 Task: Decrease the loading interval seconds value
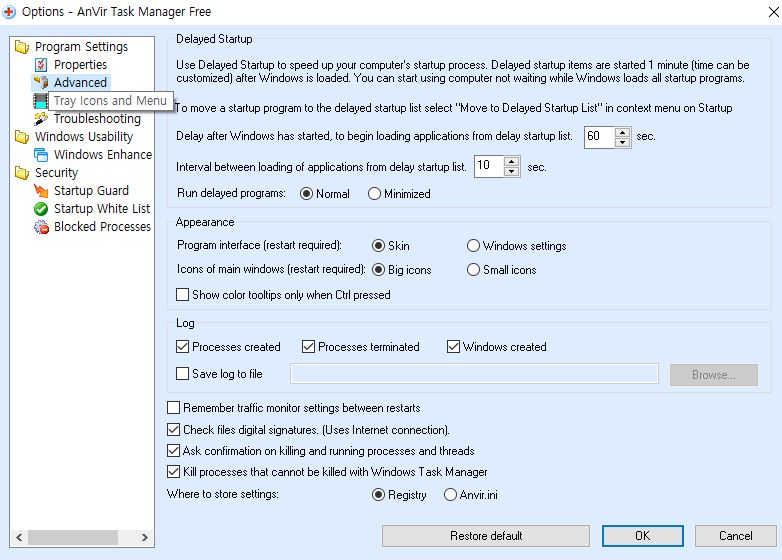512,172
